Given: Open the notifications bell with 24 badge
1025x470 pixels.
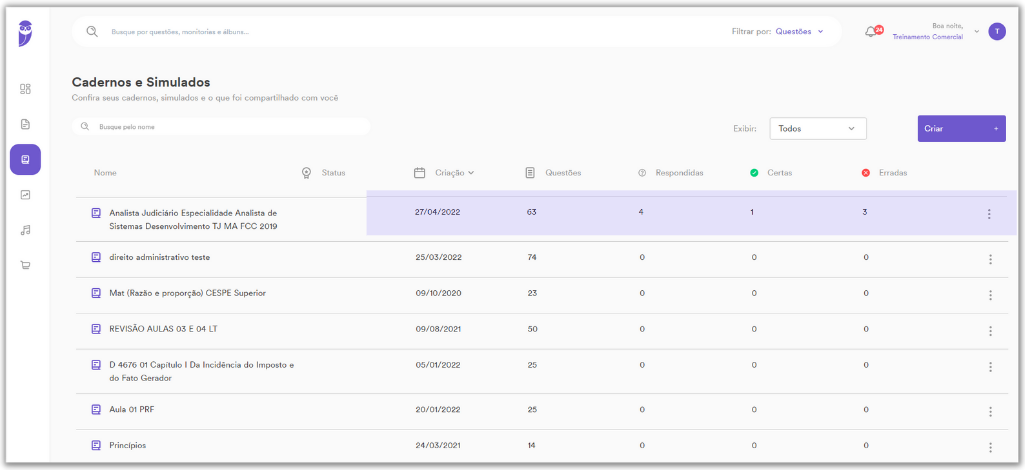Looking at the screenshot, I should 873,31.
